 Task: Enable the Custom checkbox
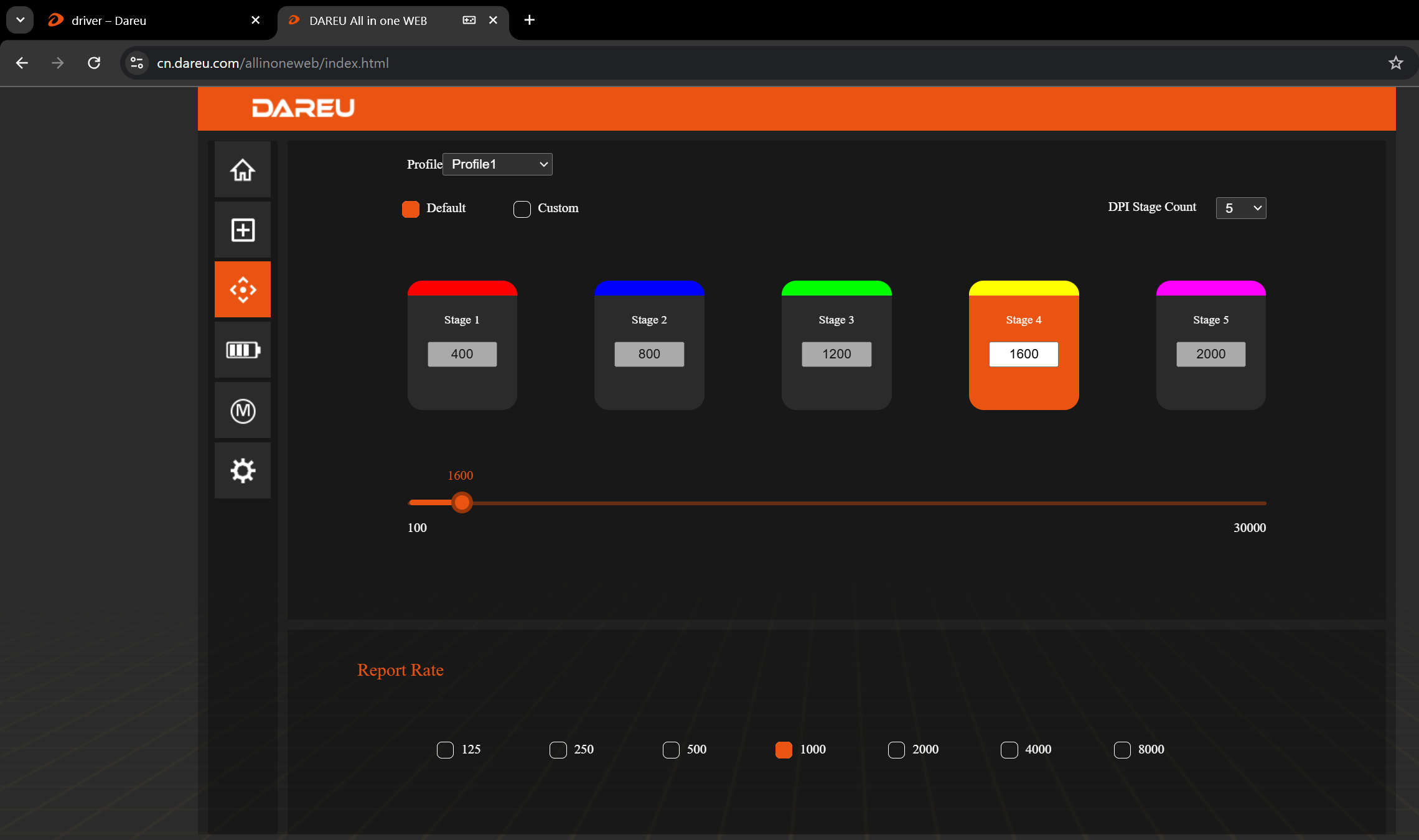pos(522,209)
